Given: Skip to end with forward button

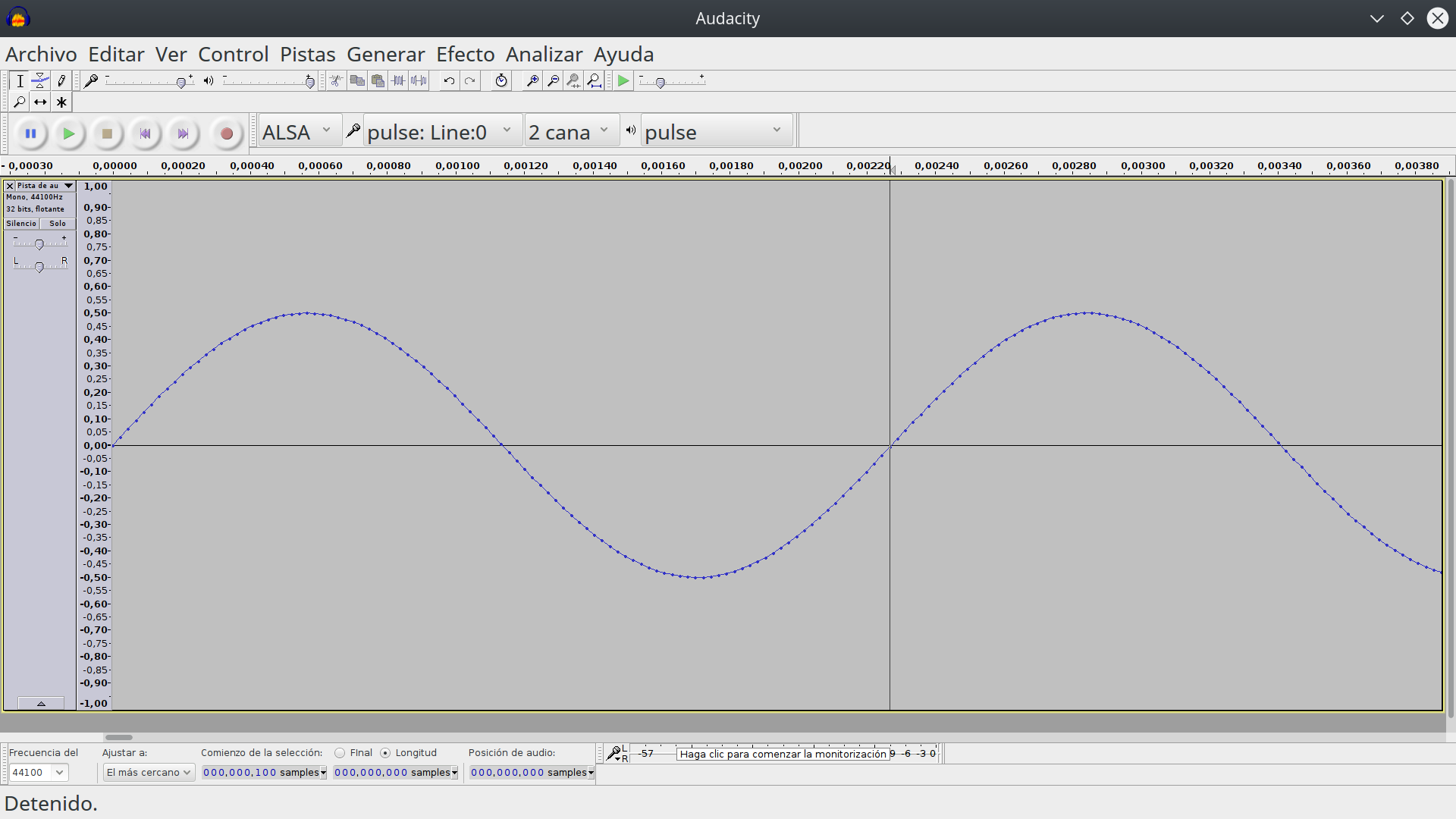Looking at the screenshot, I should pos(183,133).
